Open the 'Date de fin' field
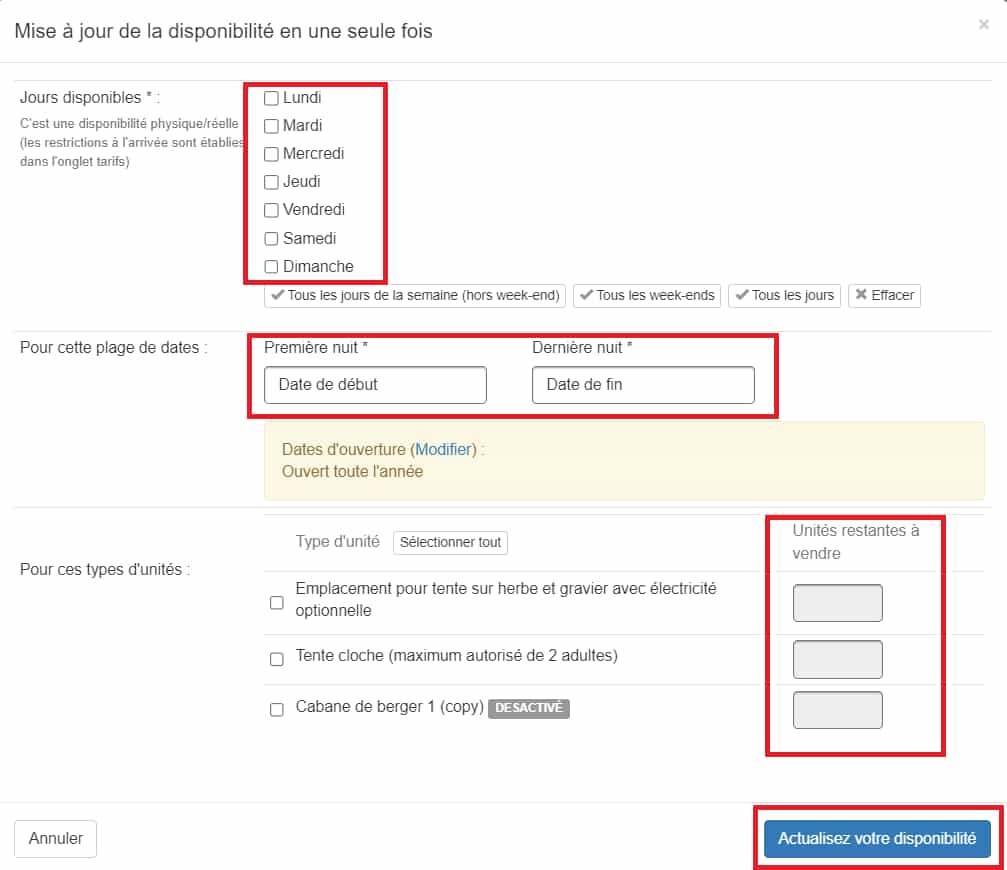This screenshot has width=1007, height=870. pos(643,385)
